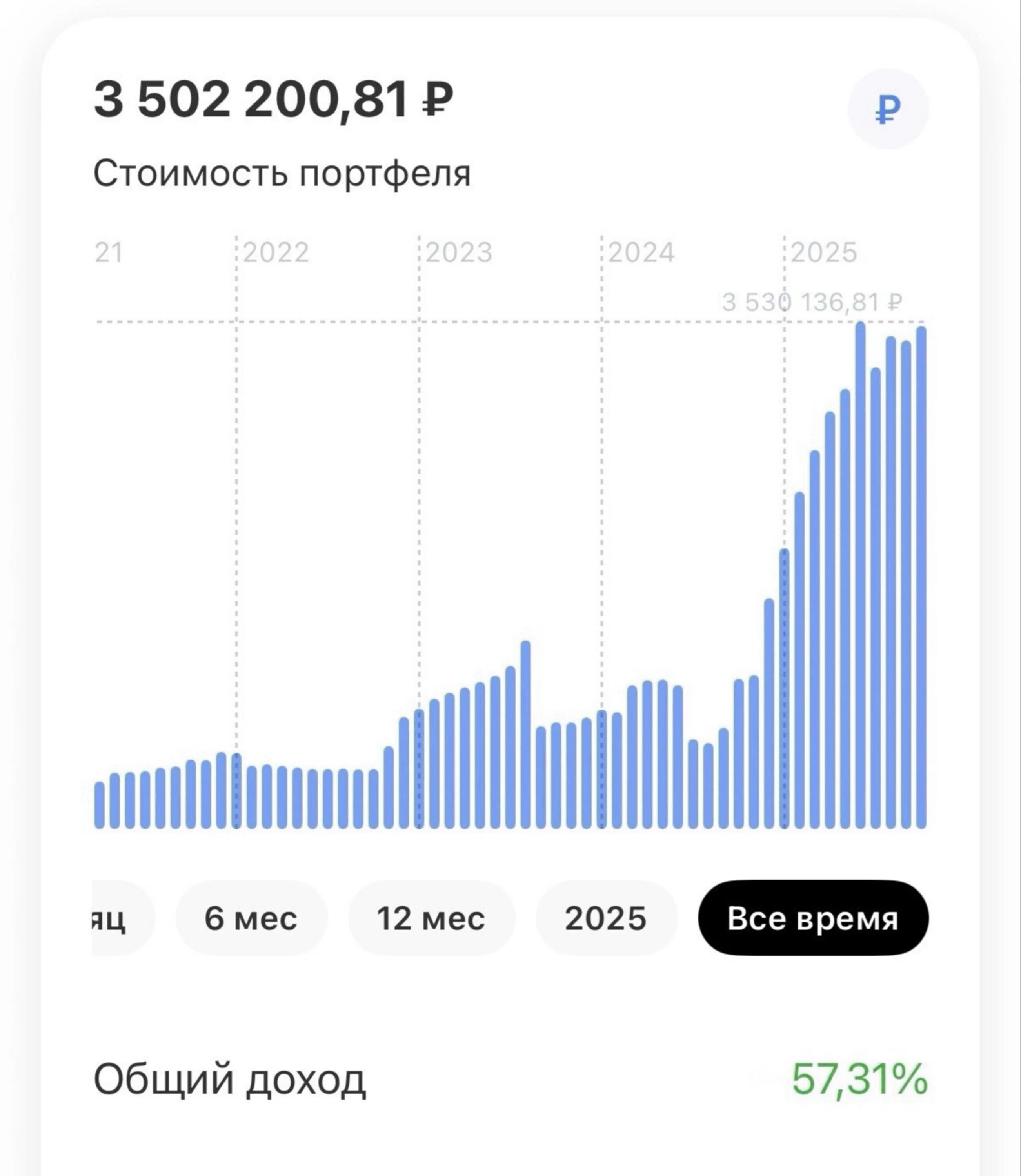Tap the Общий доход row
This screenshot has height=1176, width=1021.
(x=510, y=1080)
